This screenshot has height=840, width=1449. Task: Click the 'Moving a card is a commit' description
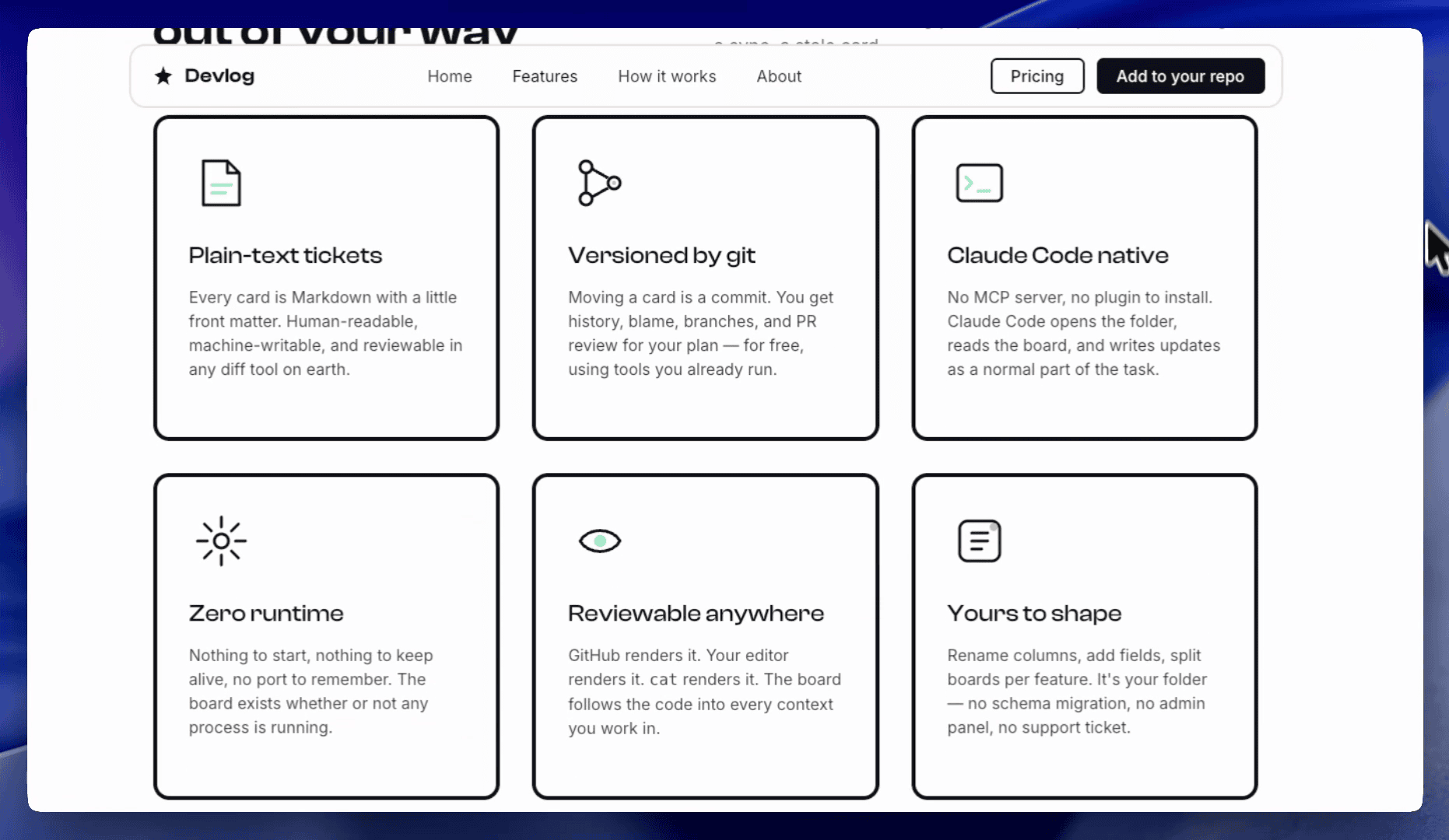coord(701,333)
